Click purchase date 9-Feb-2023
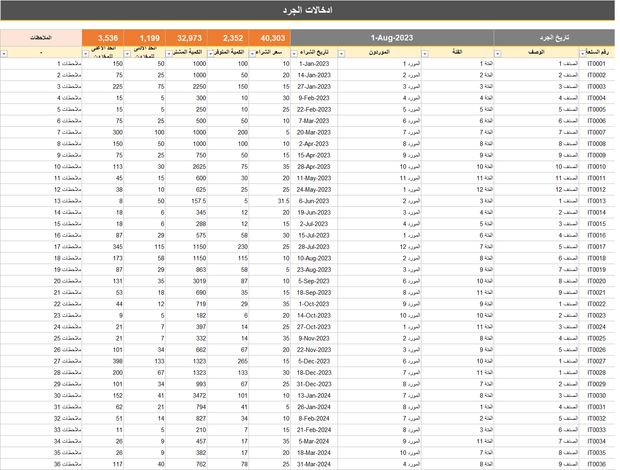This screenshot has width=620, height=470. pos(314,98)
